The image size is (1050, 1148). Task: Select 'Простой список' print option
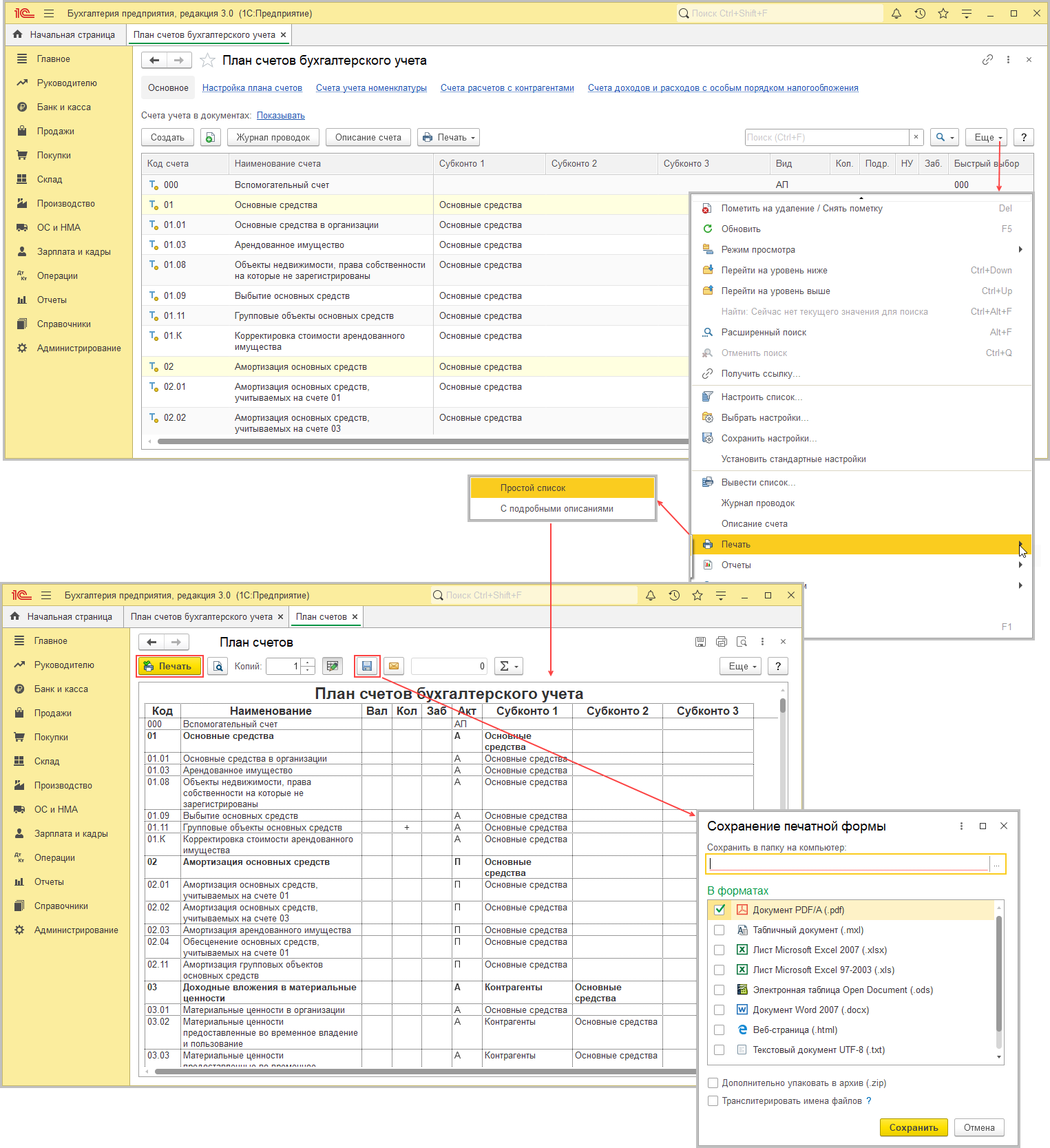click(562, 488)
